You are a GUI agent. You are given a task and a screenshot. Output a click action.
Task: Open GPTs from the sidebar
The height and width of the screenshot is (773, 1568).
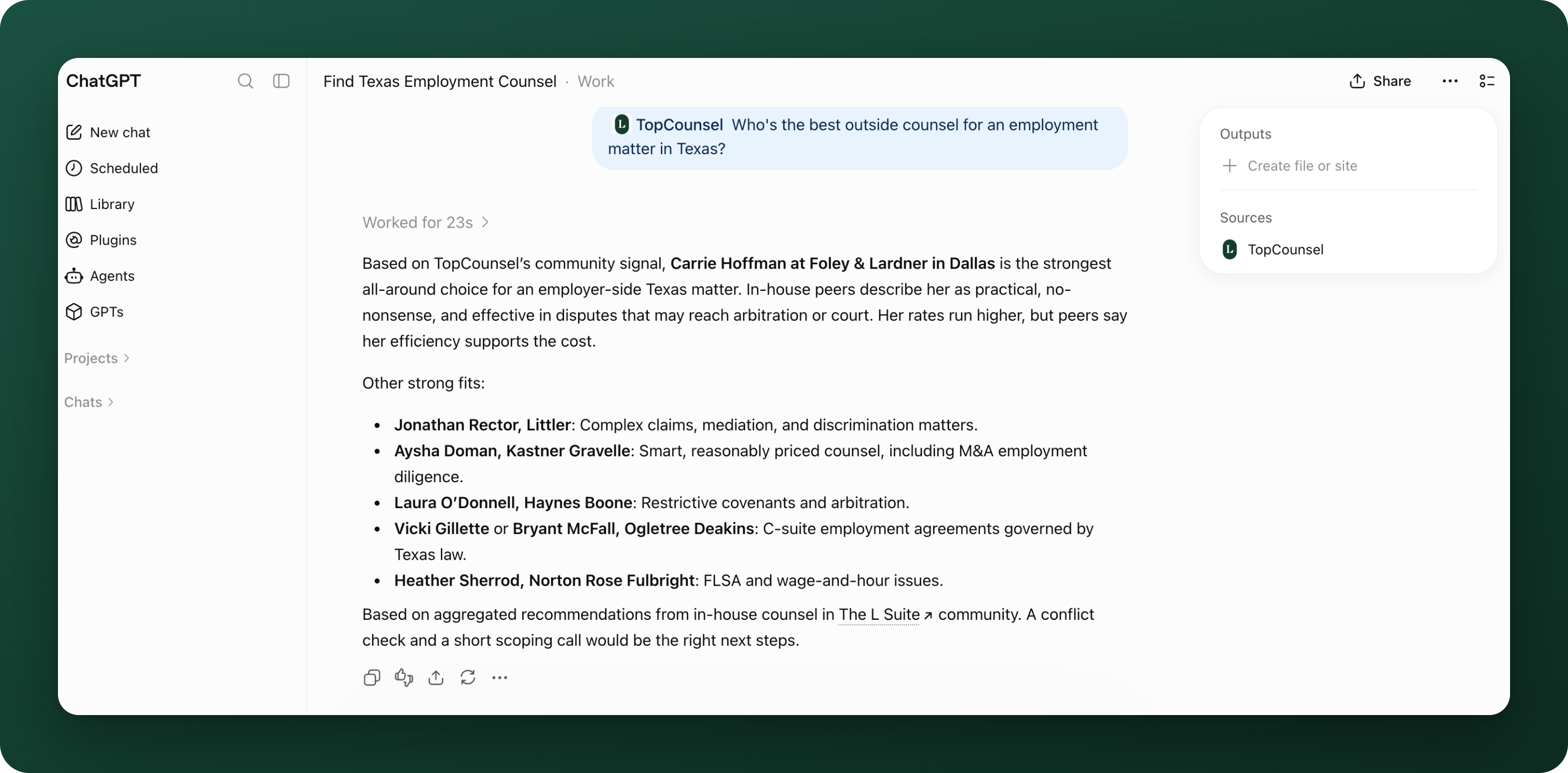point(94,311)
